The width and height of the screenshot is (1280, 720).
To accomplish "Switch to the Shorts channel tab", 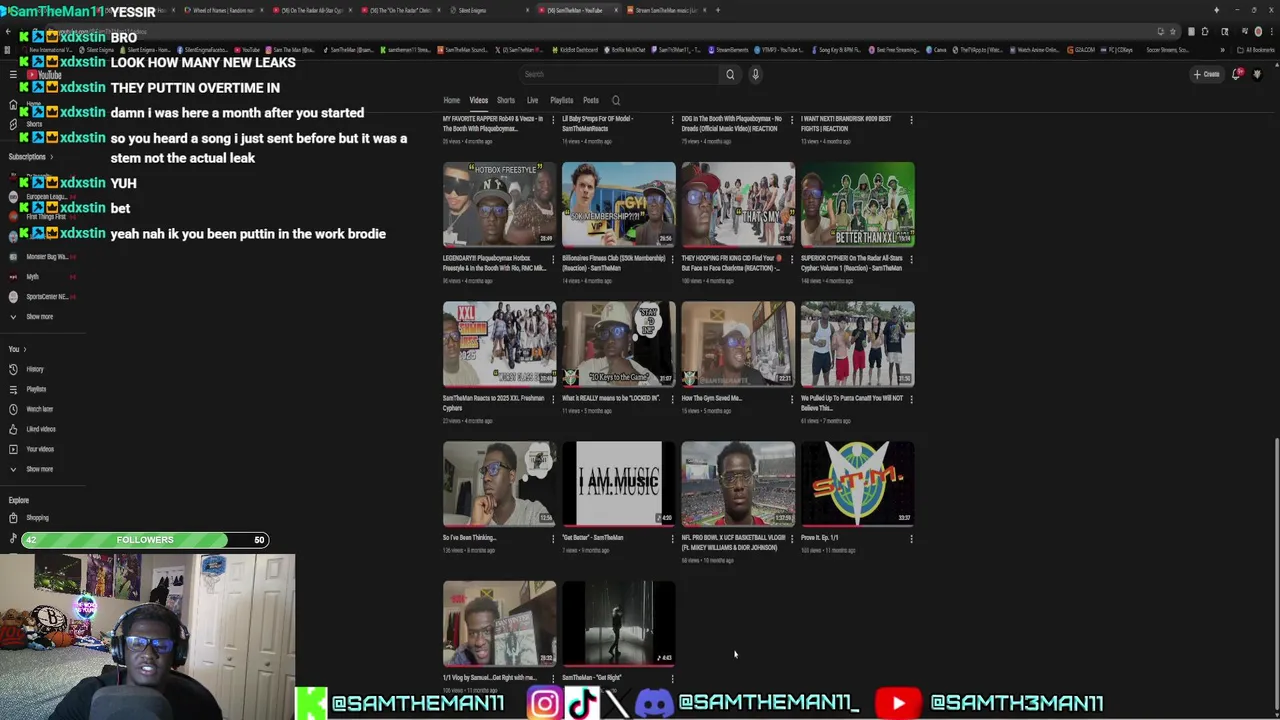I will point(506,100).
